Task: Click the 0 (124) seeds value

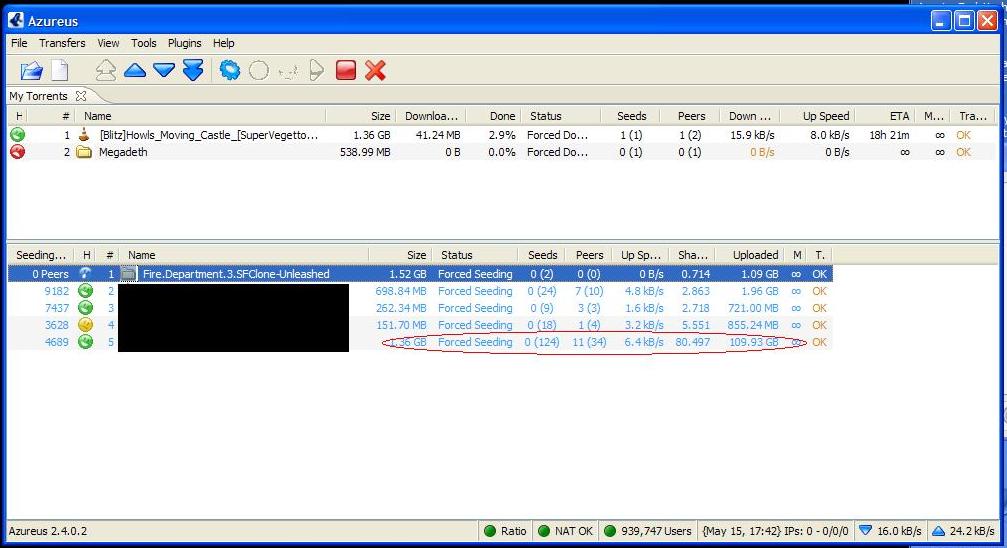Action: coord(541,342)
